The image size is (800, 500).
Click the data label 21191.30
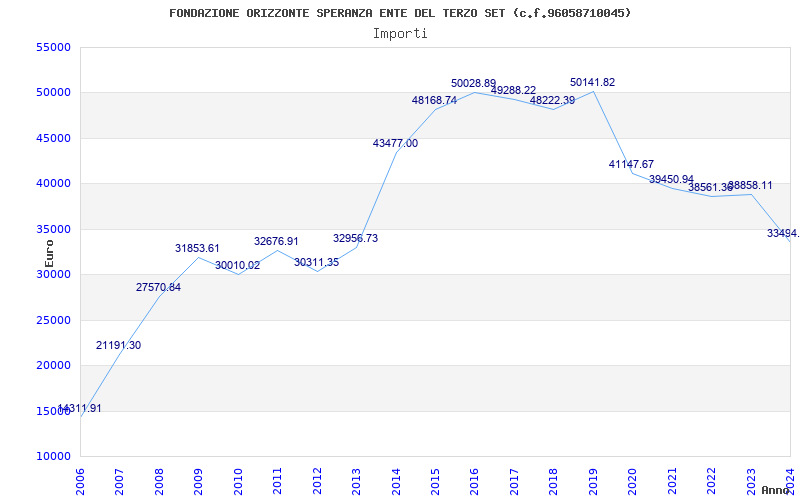tap(118, 345)
